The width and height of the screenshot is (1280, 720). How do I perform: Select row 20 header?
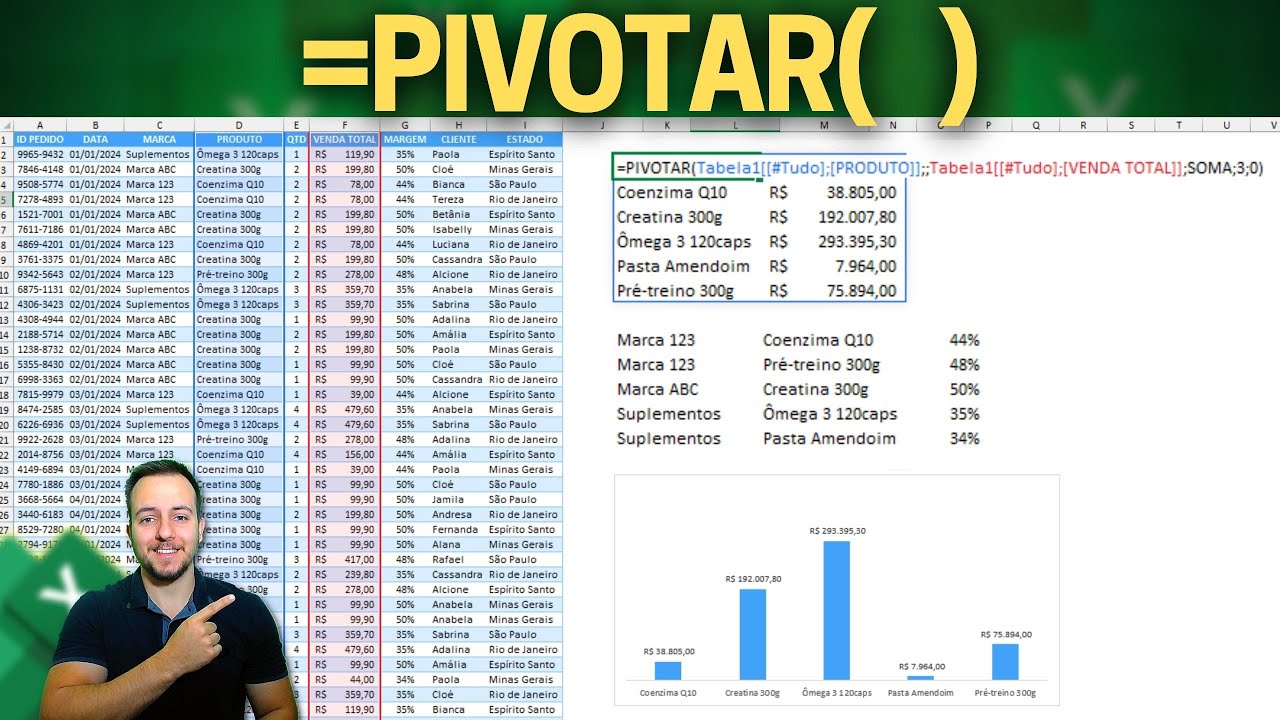tap(7, 425)
